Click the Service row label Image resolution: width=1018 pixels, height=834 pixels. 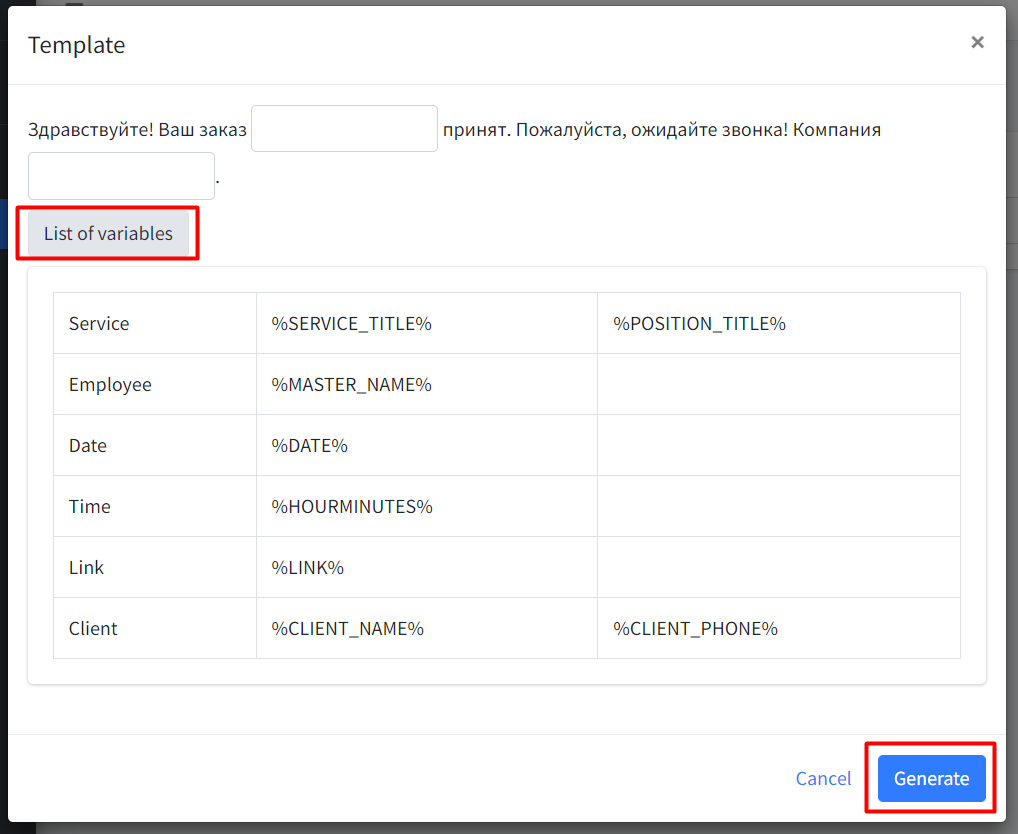[99, 324]
